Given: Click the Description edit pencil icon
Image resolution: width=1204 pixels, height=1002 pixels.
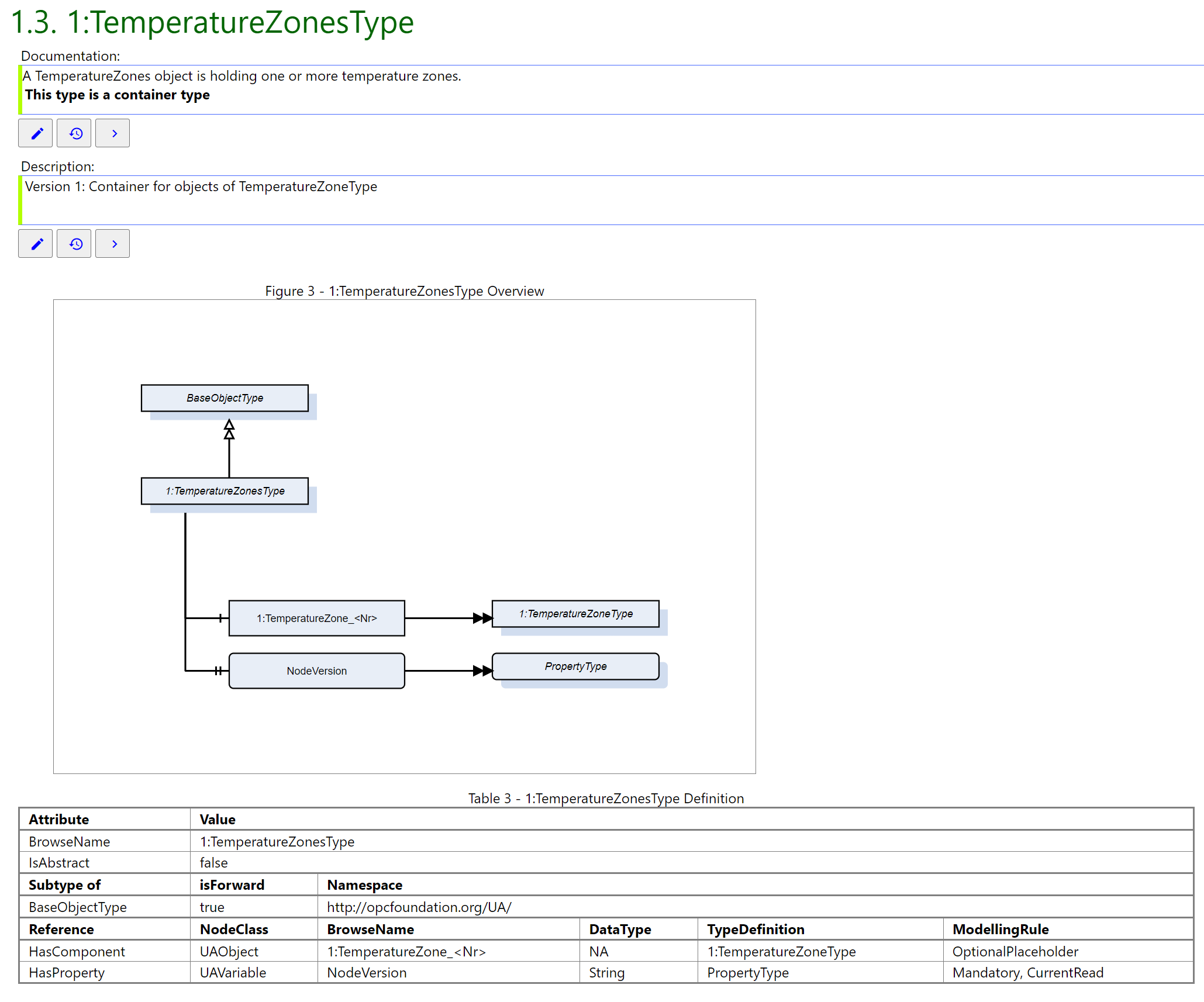Looking at the screenshot, I should coord(36,244).
